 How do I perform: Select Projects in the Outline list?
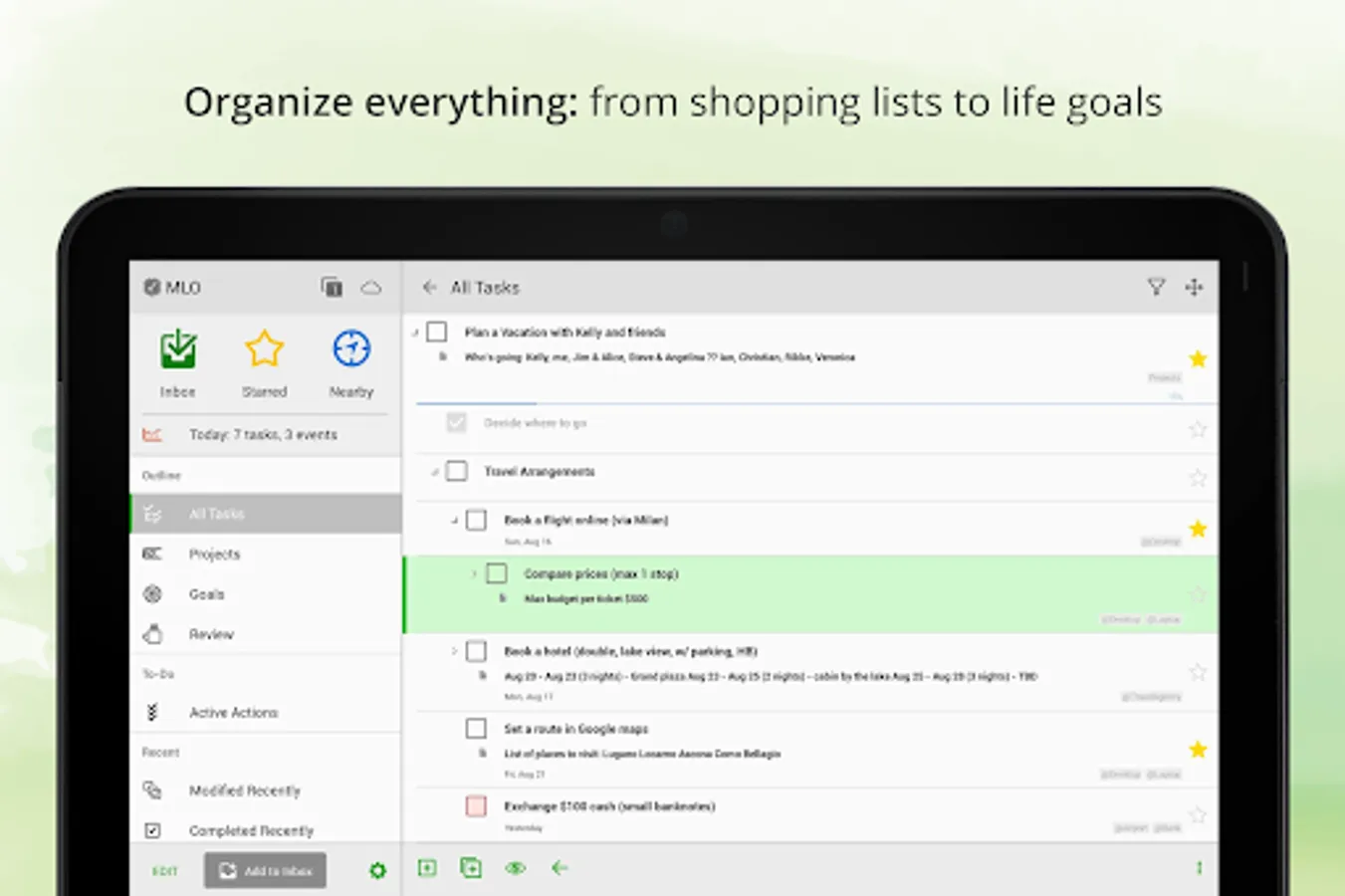pyautogui.click(x=214, y=555)
